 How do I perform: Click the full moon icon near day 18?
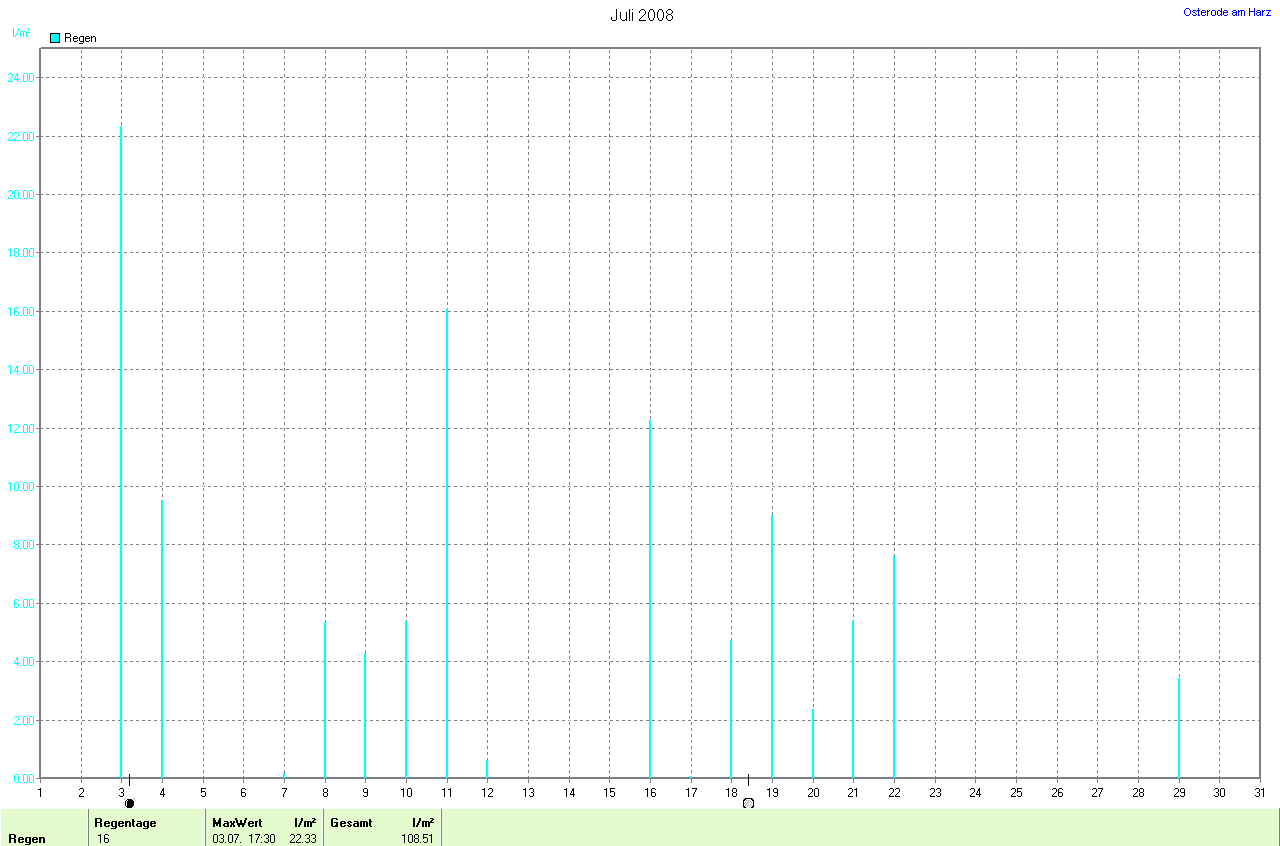click(x=748, y=803)
